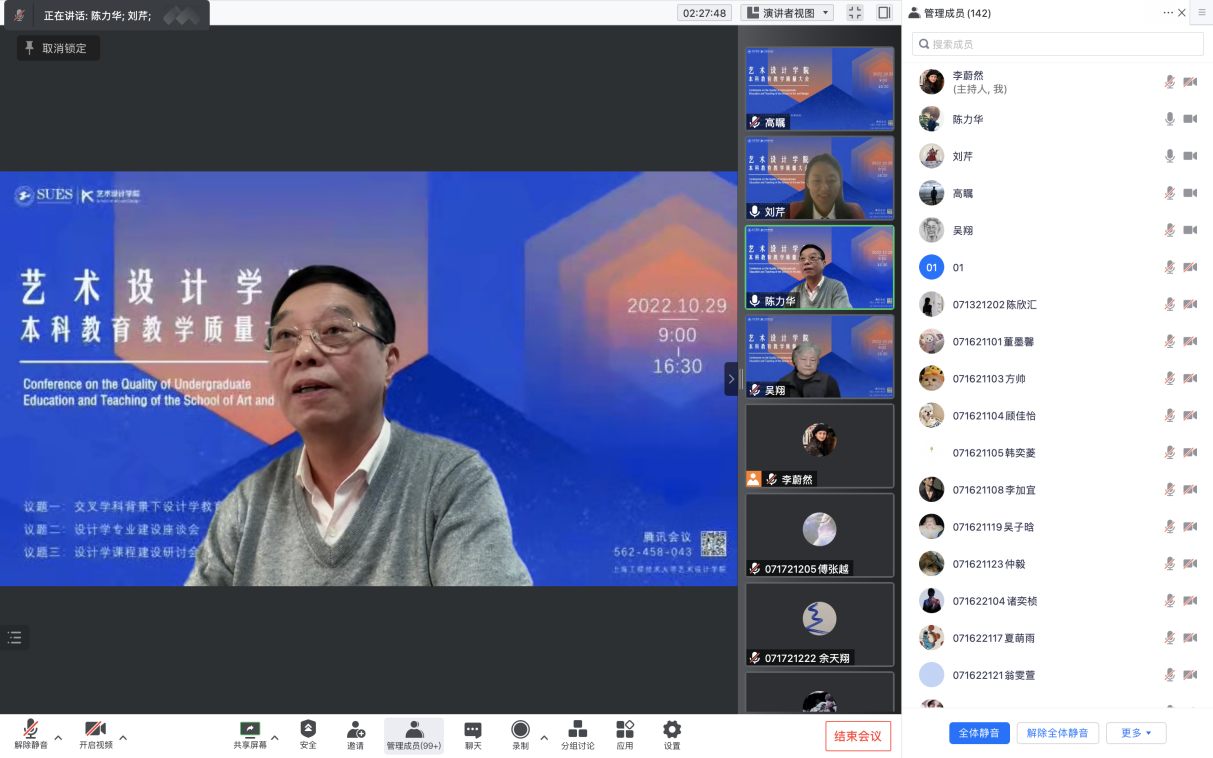
Task: Open the Chat (聊天) icon
Action: pyautogui.click(x=473, y=733)
